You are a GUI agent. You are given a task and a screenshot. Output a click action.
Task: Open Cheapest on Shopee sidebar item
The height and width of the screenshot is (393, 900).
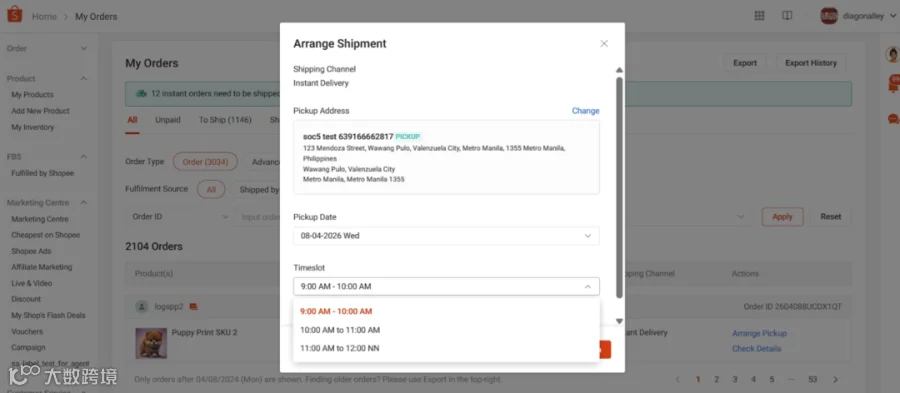pyautogui.click(x=45, y=235)
